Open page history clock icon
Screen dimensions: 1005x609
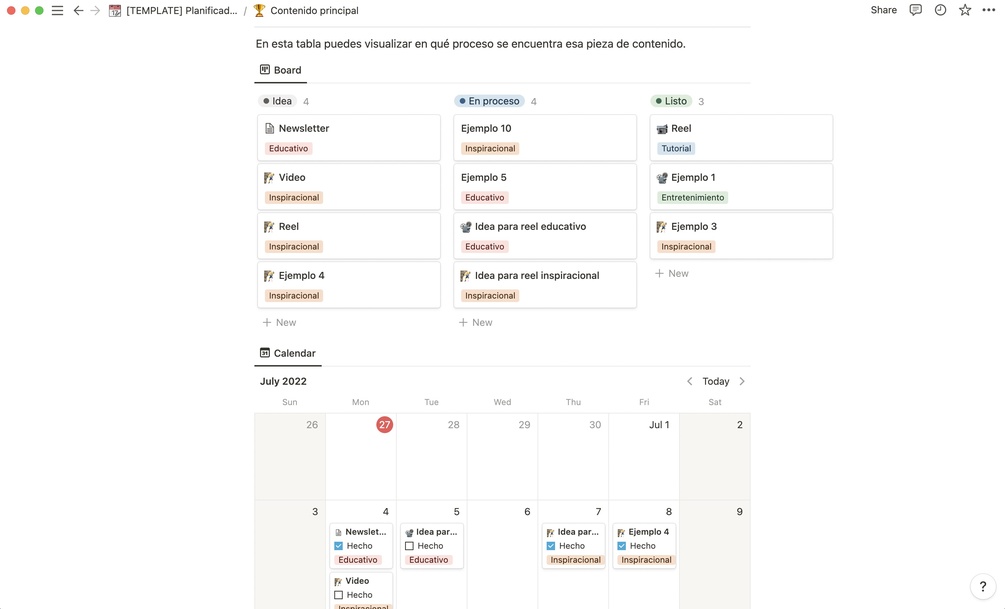(x=940, y=10)
